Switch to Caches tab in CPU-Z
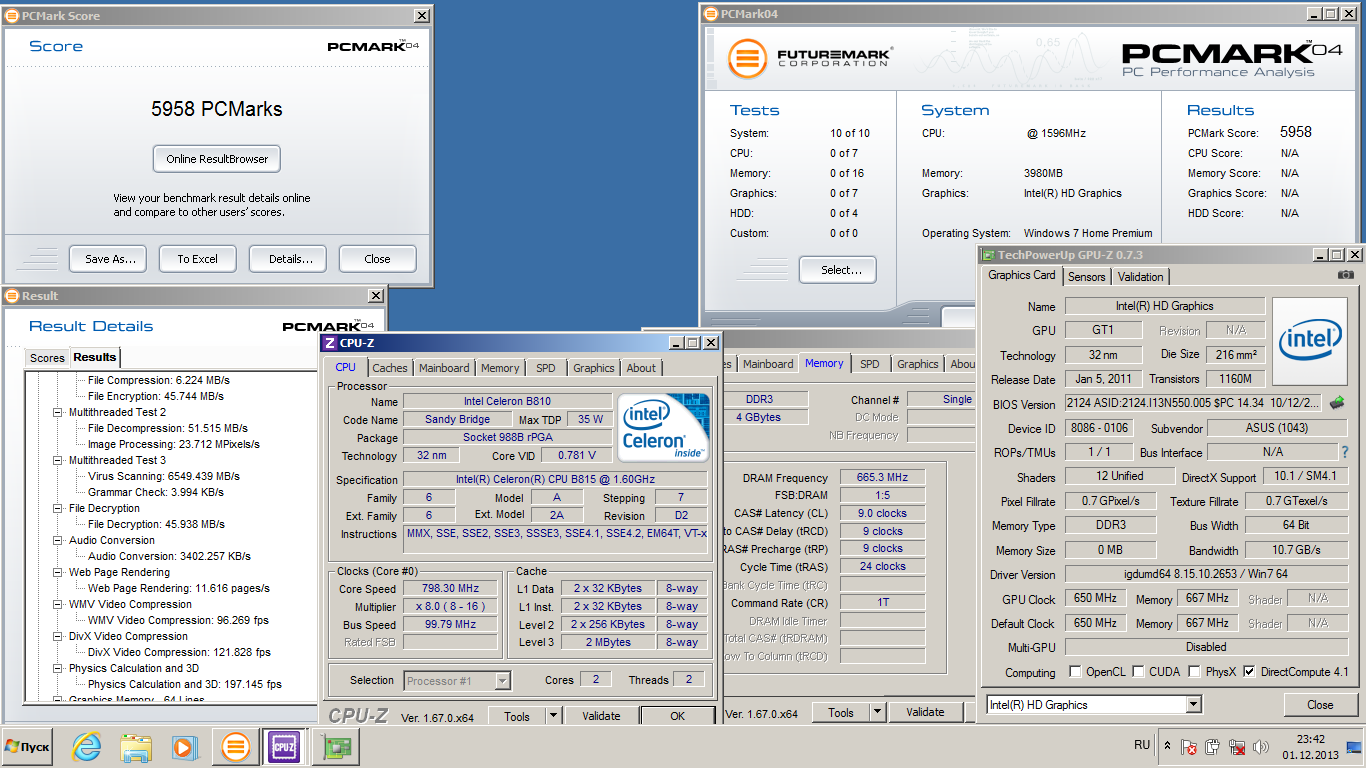Viewport: 1366px width, 768px height. point(390,368)
